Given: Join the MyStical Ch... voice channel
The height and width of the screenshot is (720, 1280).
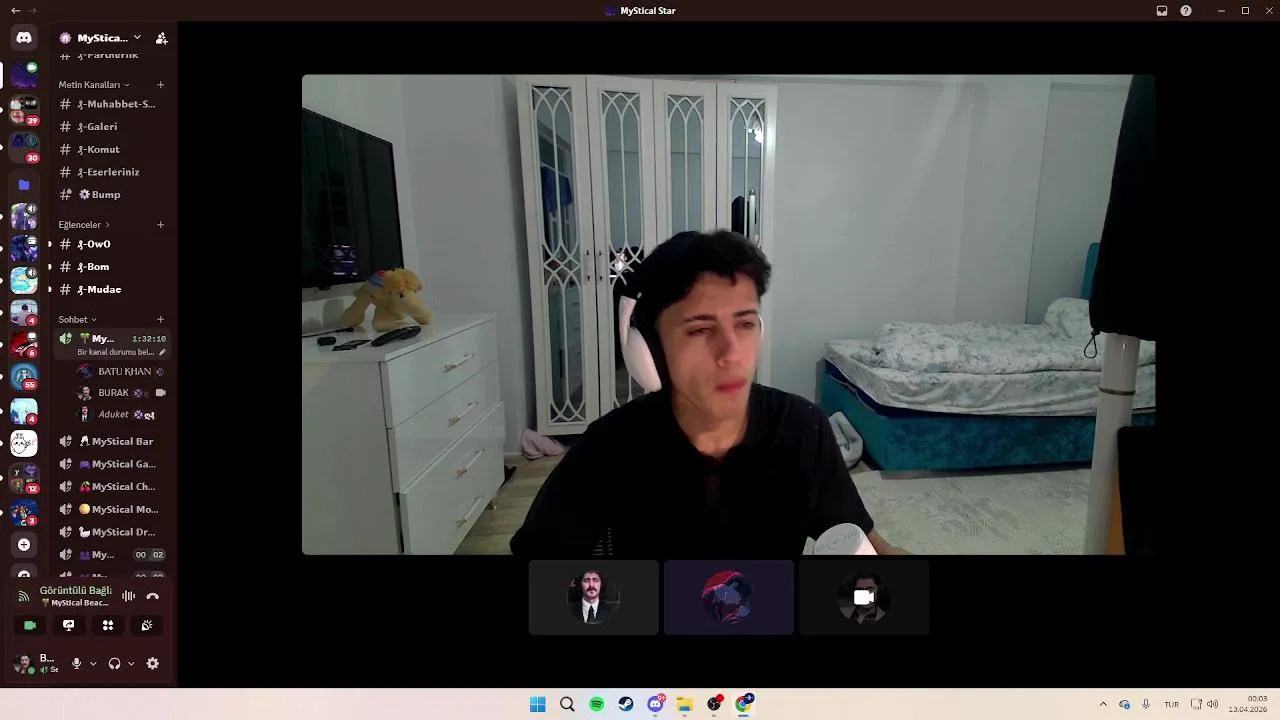Looking at the screenshot, I should point(112,487).
